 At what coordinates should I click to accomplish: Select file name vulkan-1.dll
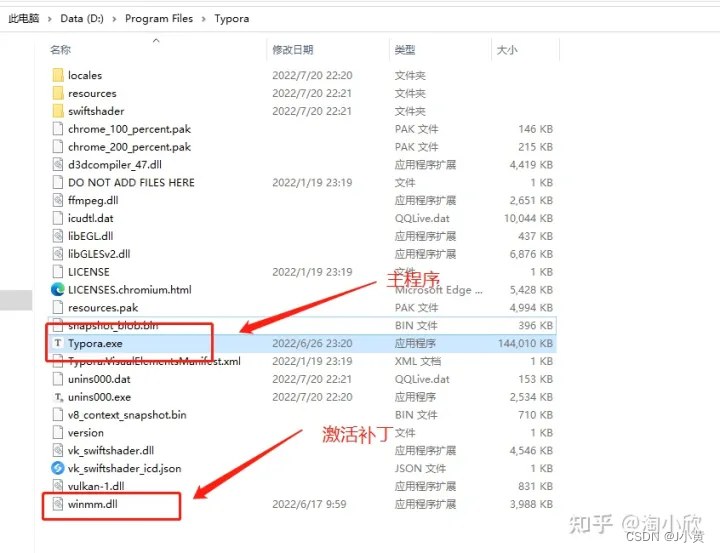pos(96,486)
